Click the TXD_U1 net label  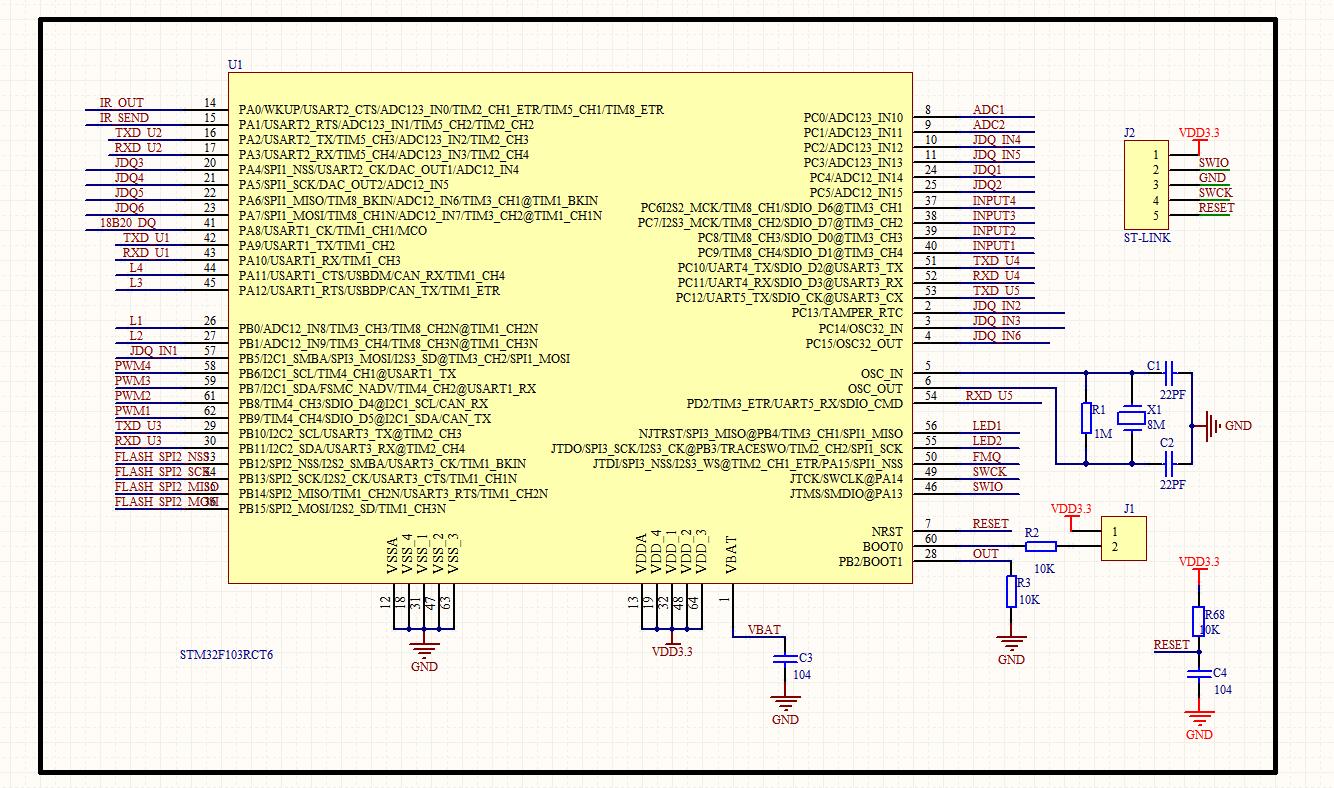pos(146,238)
